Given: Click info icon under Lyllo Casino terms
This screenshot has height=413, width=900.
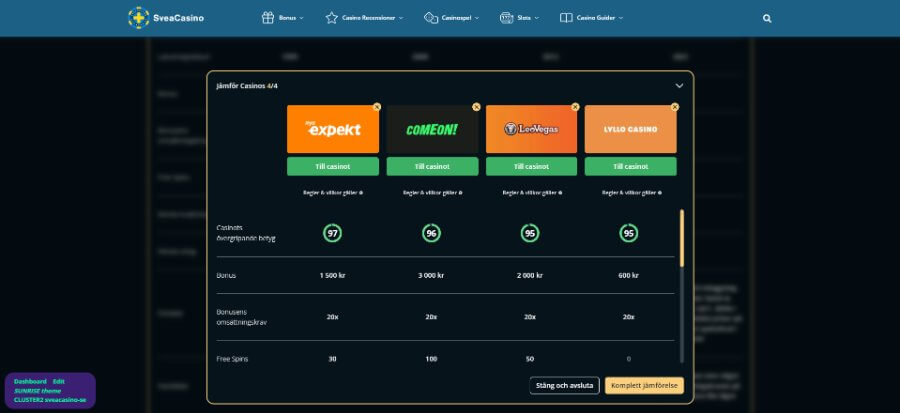Looking at the screenshot, I should 659,193.
